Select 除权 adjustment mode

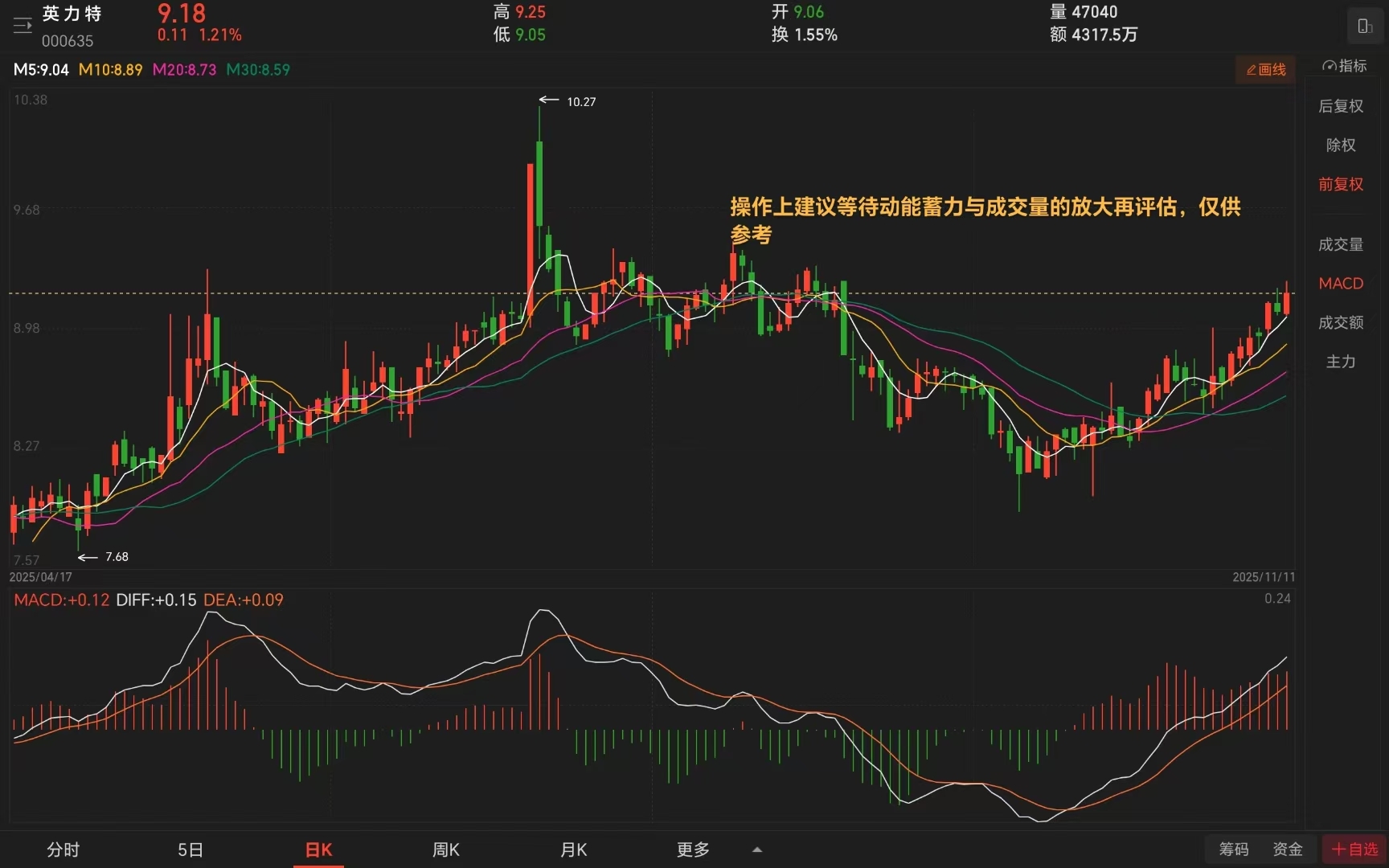(1341, 145)
